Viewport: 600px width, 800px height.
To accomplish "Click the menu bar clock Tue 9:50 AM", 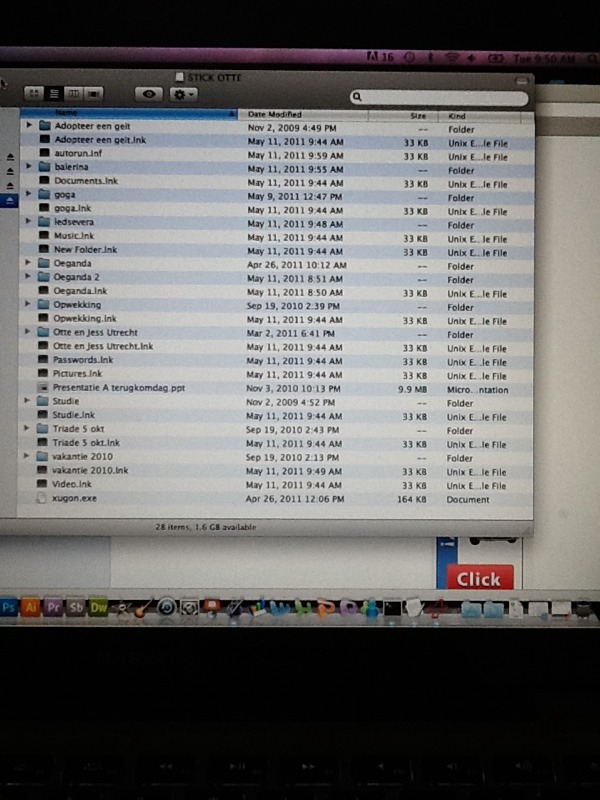I will 544,59.
